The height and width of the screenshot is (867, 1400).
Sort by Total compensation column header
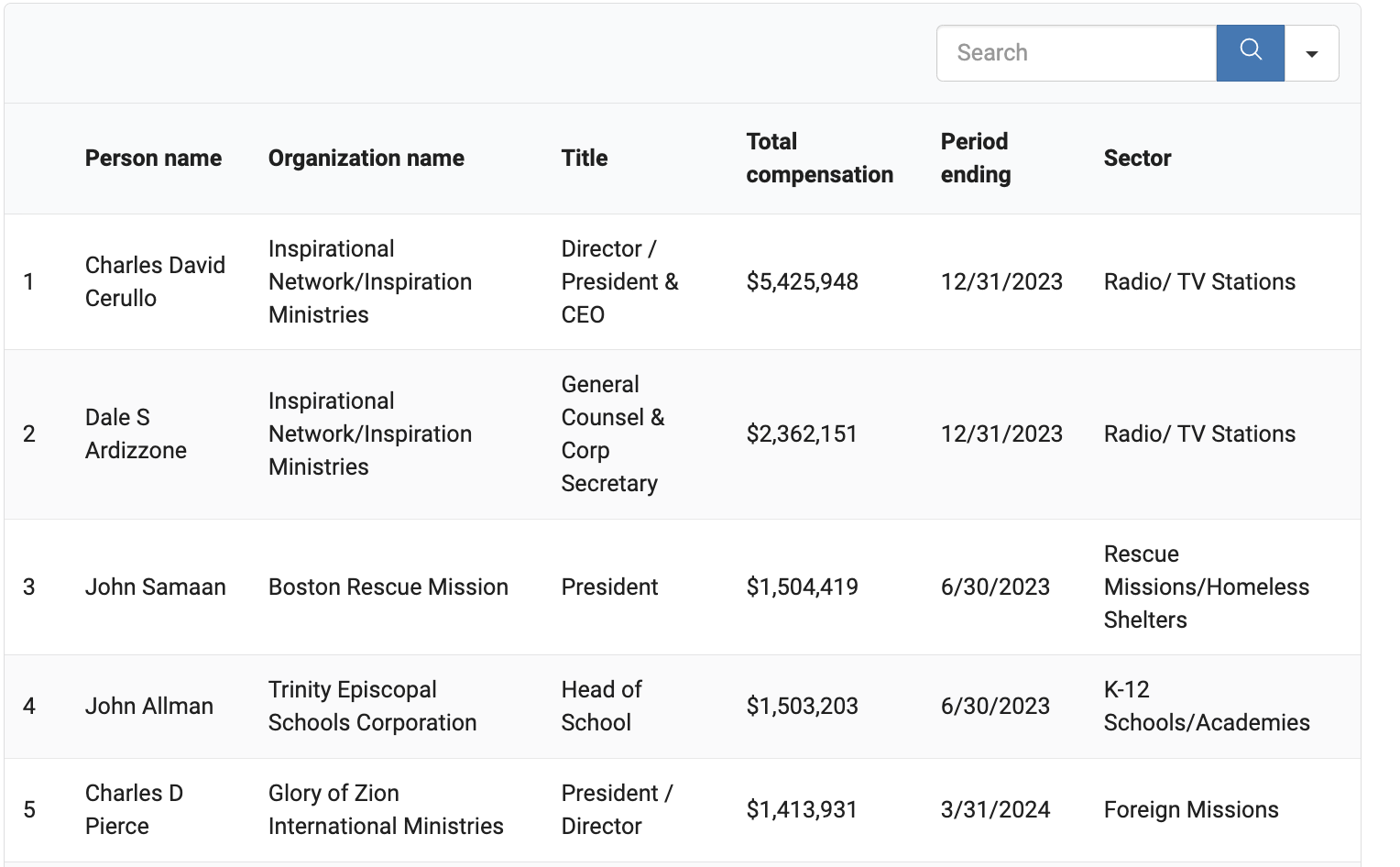pyautogui.click(x=818, y=158)
